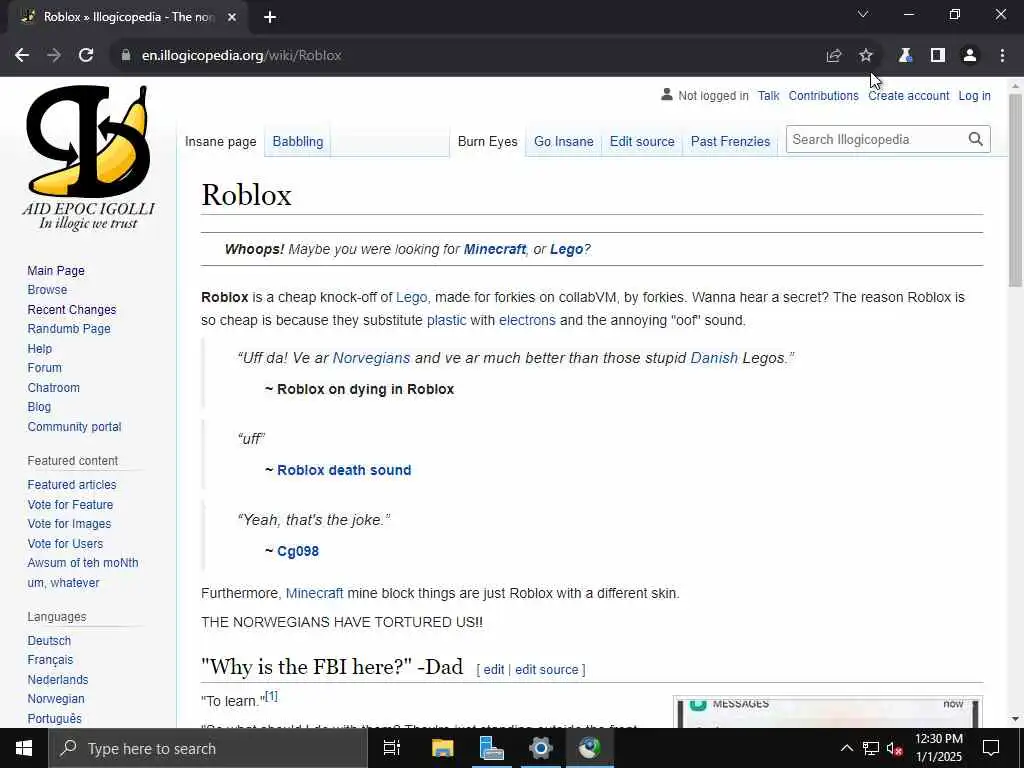Open the plastic article link
Screen dimensions: 1024x768
447,321
